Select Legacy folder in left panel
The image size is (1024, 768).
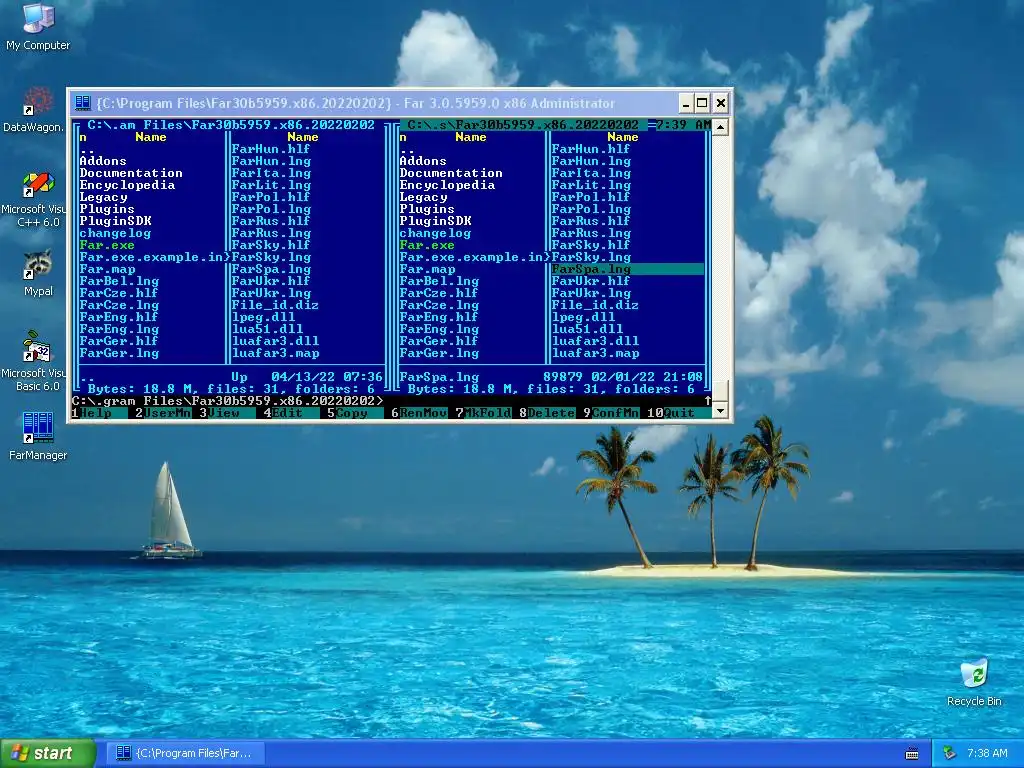click(103, 197)
